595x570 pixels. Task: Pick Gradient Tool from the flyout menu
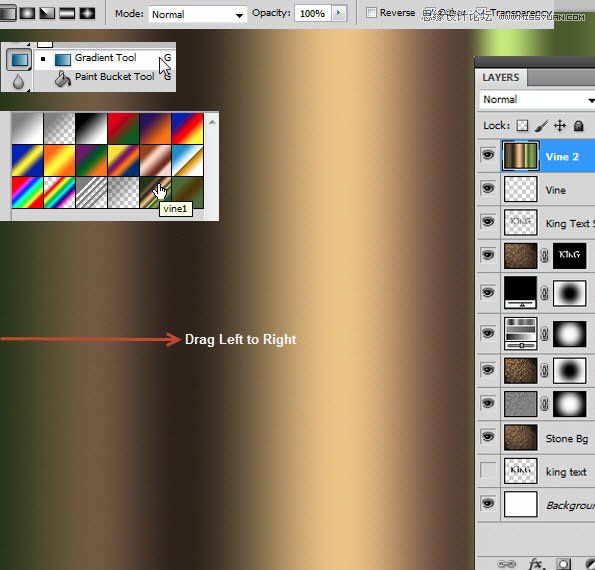(105, 58)
